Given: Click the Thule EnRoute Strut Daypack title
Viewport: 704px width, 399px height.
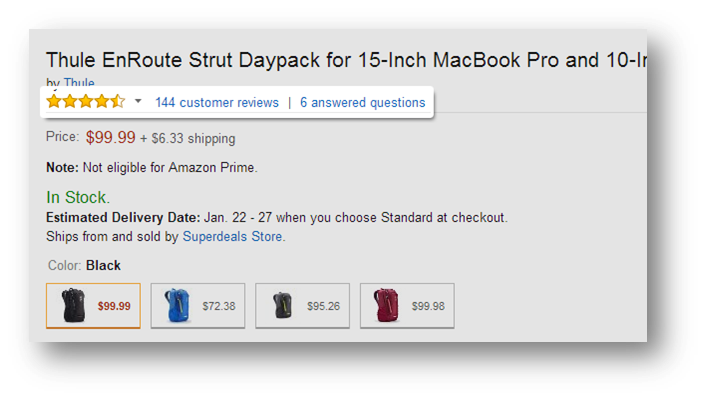Looking at the screenshot, I should (346, 60).
